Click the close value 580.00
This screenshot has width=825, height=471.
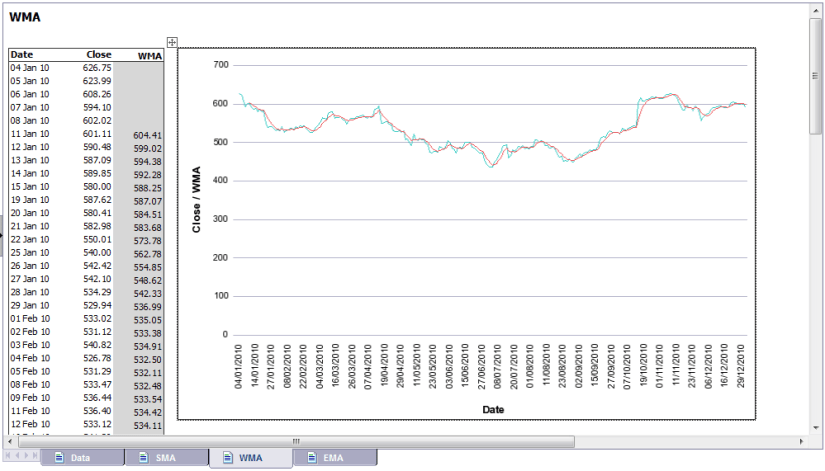tap(97, 186)
